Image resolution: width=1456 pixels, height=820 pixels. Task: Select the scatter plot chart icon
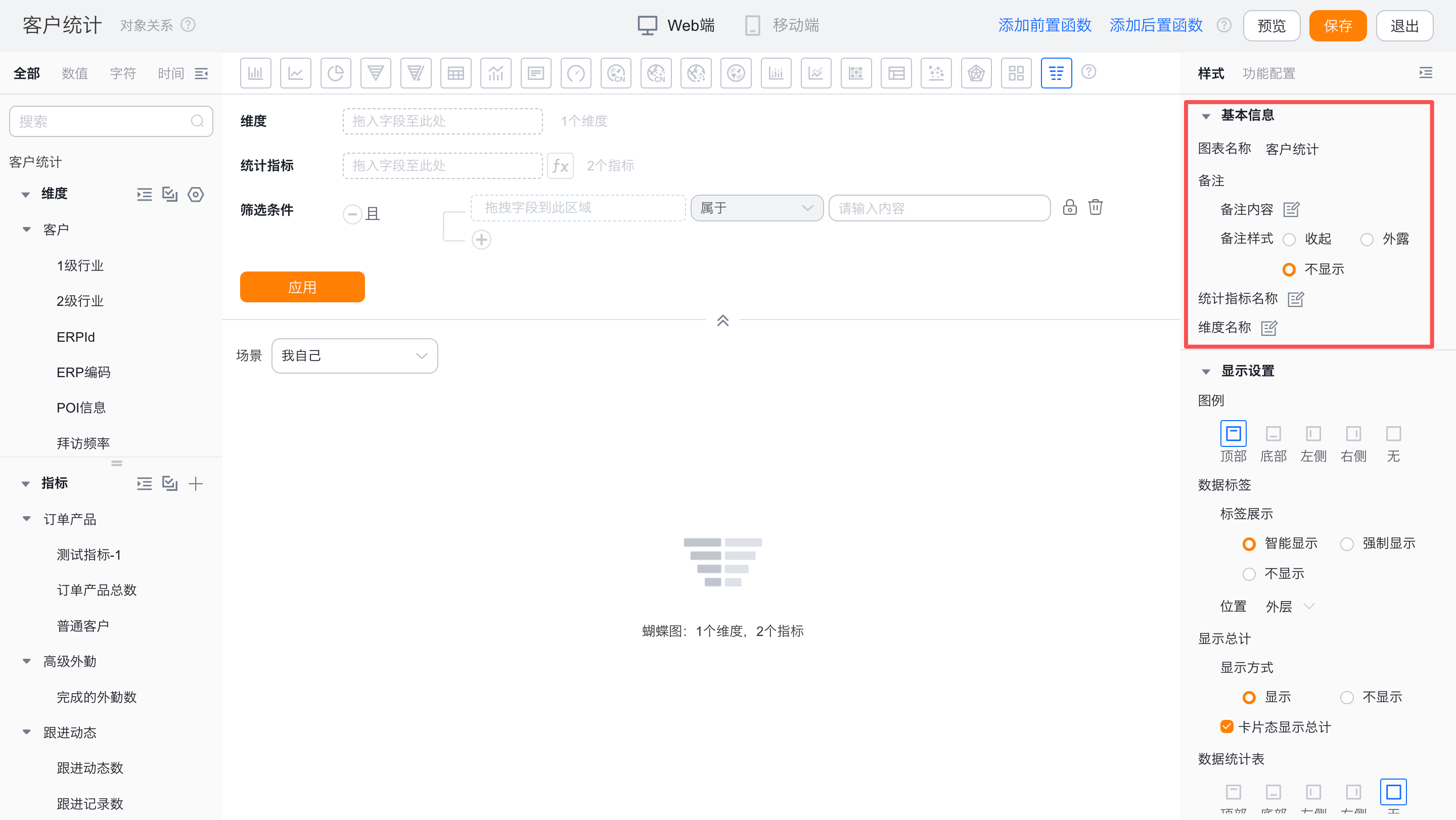coord(935,73)
